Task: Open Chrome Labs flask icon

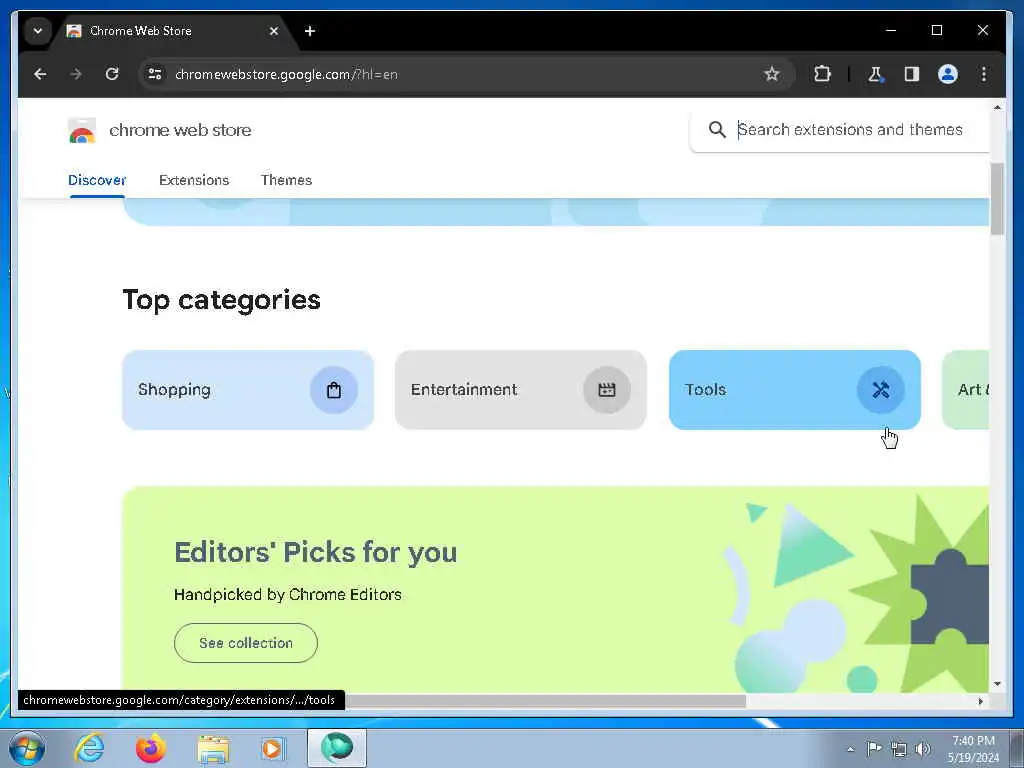Action: (x=876, y=74)
